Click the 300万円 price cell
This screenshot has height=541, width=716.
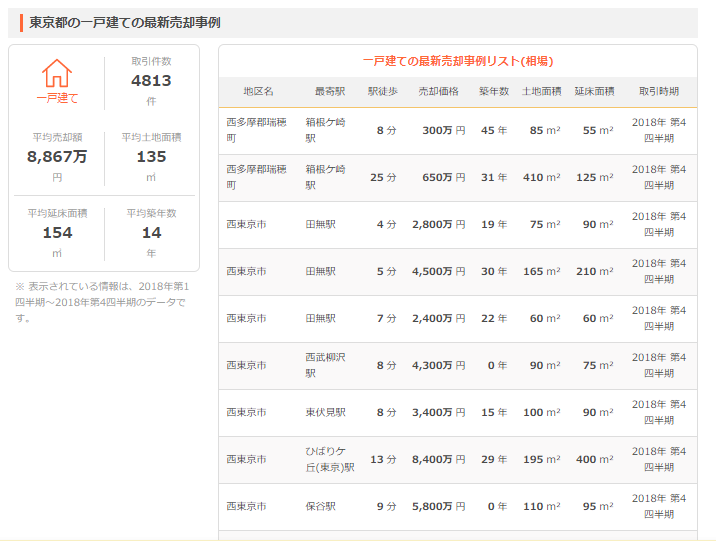(443, 131)
